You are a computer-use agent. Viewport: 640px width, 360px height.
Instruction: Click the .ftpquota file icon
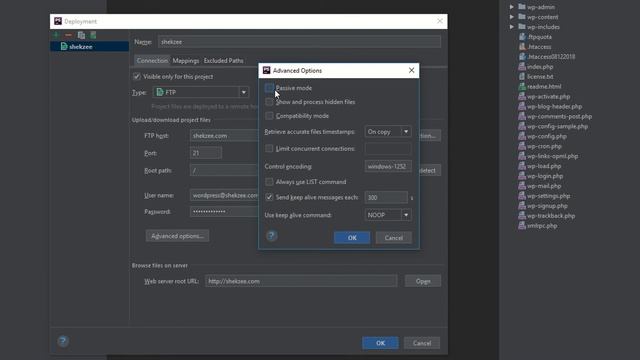[x=522, y=37]
